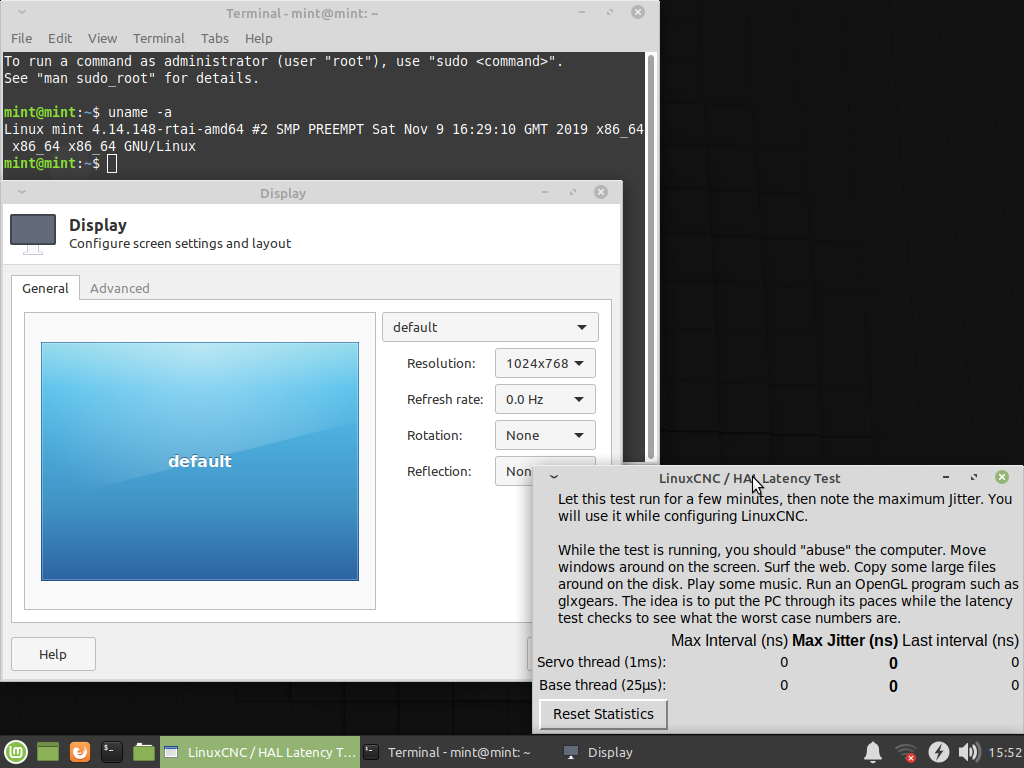1024x768 pixels.
Task: Click the terminal command prompt cursor
Action: (112, 163)
